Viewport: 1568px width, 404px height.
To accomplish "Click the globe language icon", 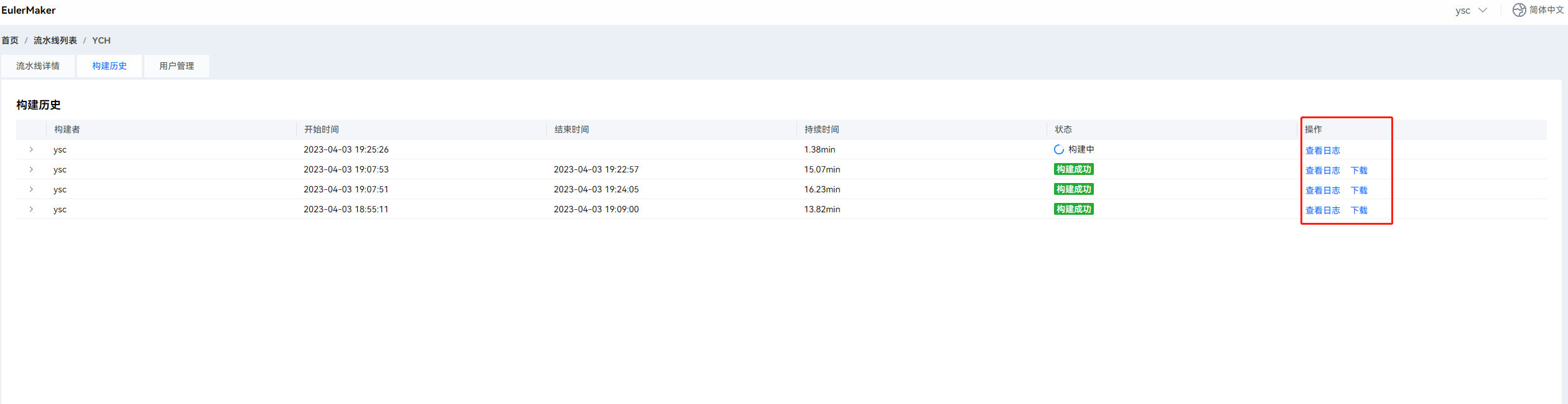I will 1519,10.
